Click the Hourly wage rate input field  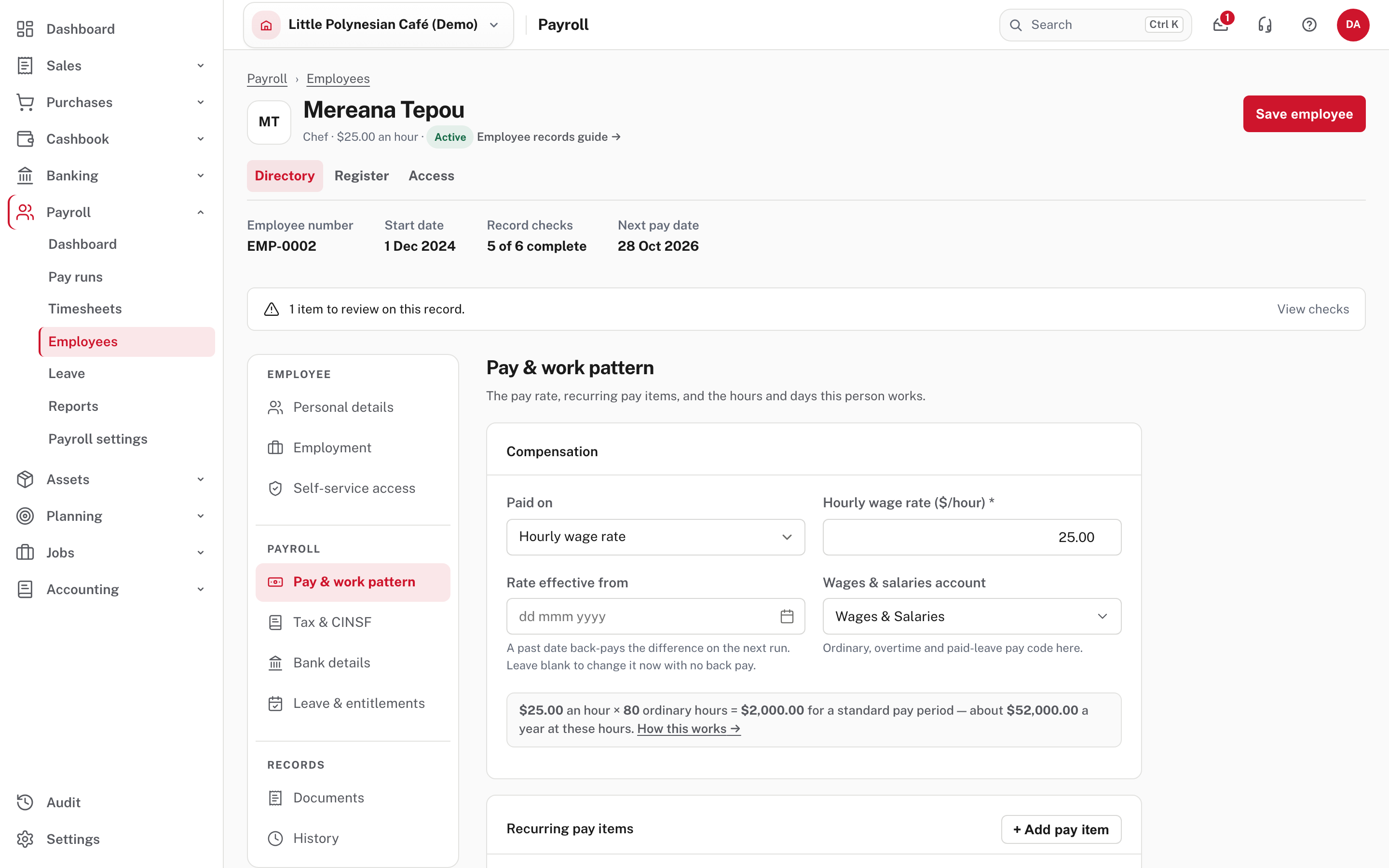point(972,537)
